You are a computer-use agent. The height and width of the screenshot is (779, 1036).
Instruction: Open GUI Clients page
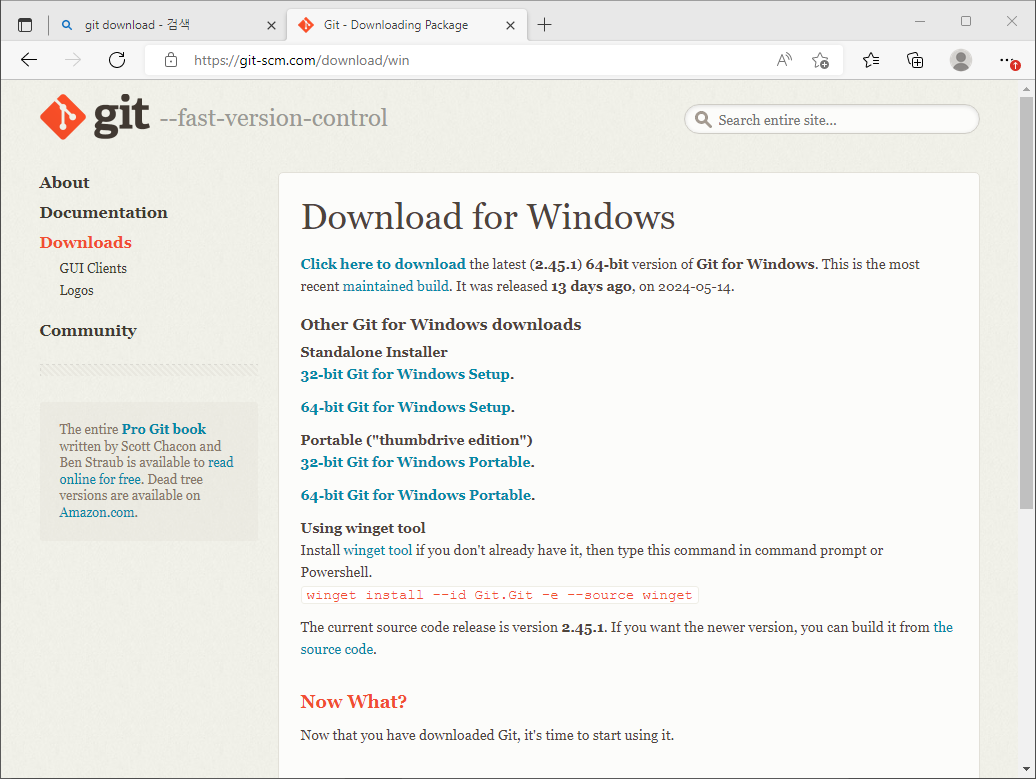click(93, 268)
